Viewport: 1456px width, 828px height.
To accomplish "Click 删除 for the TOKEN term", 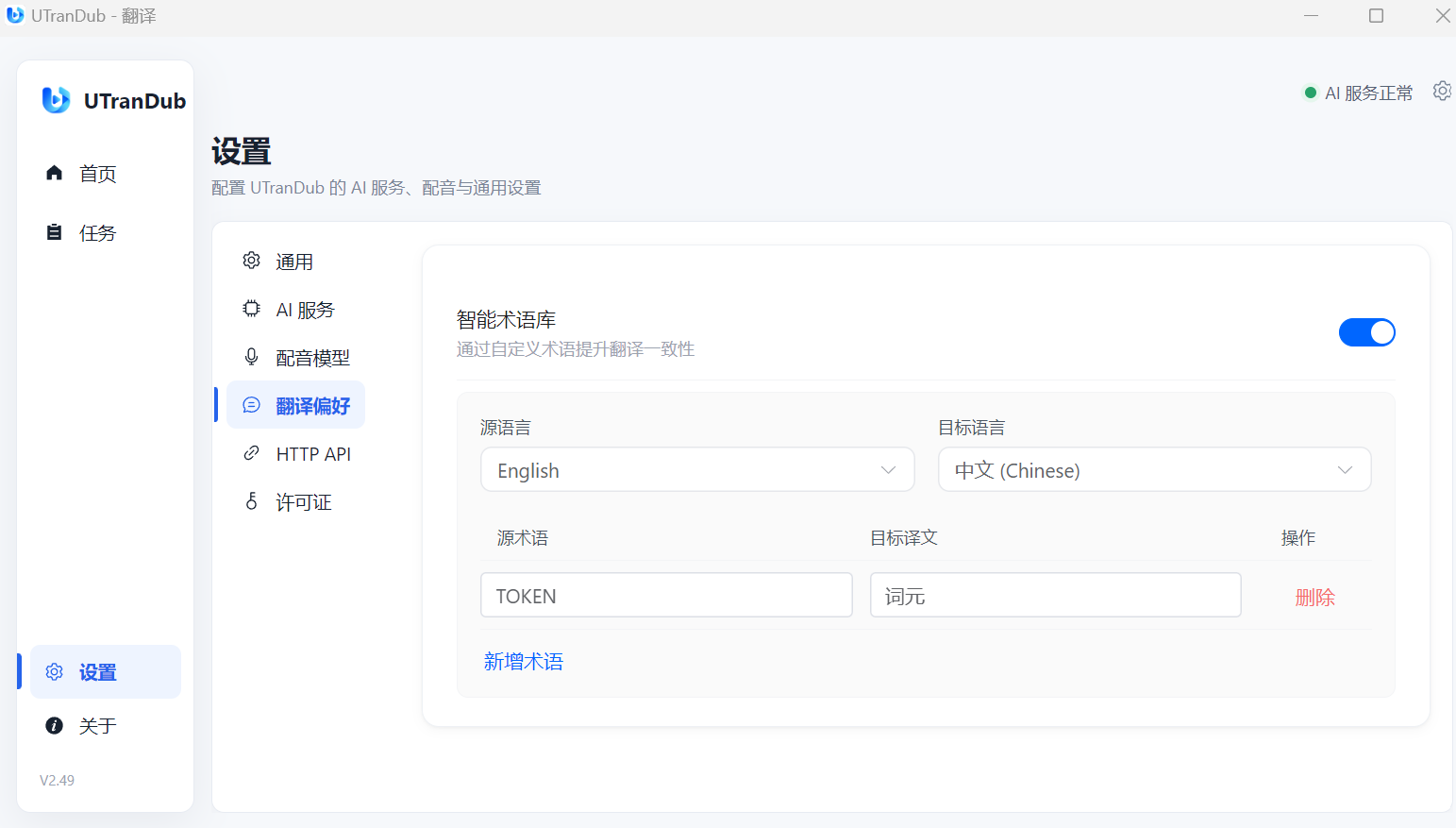I will 1314,597.
